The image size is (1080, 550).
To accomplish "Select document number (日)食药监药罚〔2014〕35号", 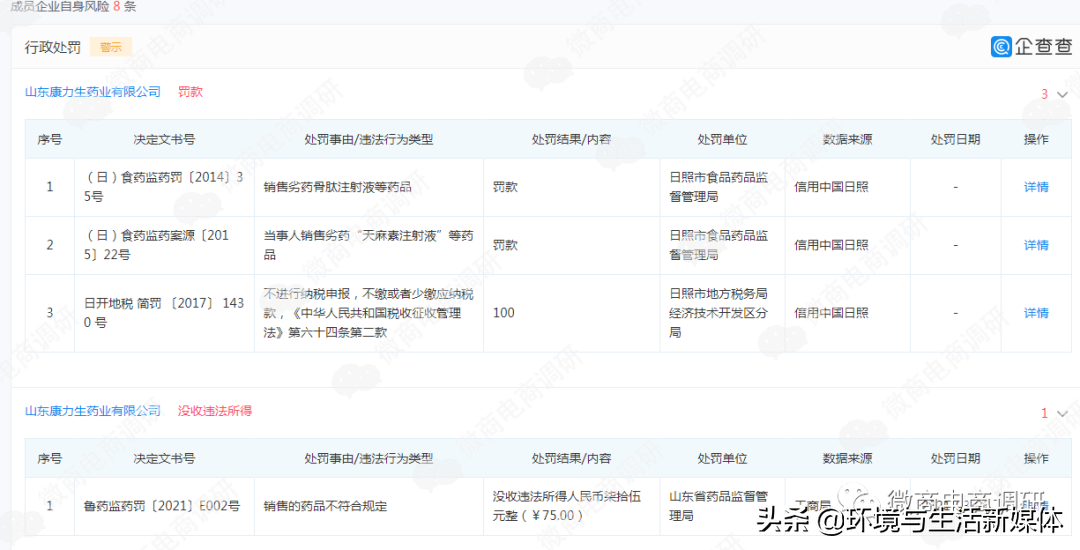I will 165,187.
